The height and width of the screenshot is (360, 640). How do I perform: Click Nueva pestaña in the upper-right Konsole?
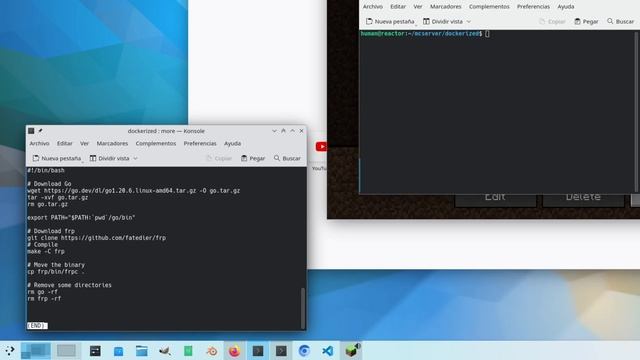coord(390,21)
